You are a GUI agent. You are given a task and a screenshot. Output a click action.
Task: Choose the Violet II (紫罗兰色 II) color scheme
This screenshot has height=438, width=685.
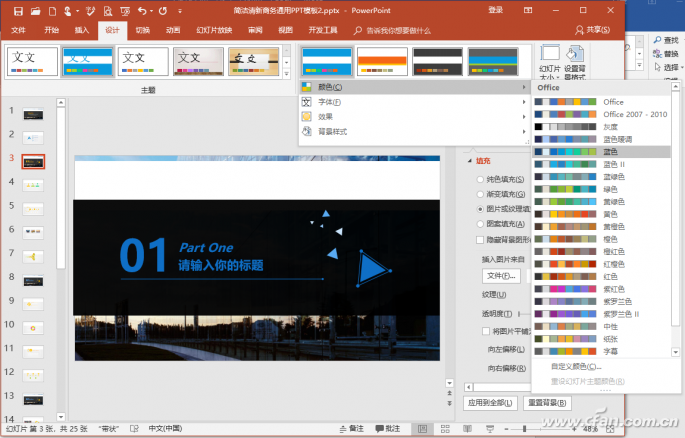tap(601, 314)
